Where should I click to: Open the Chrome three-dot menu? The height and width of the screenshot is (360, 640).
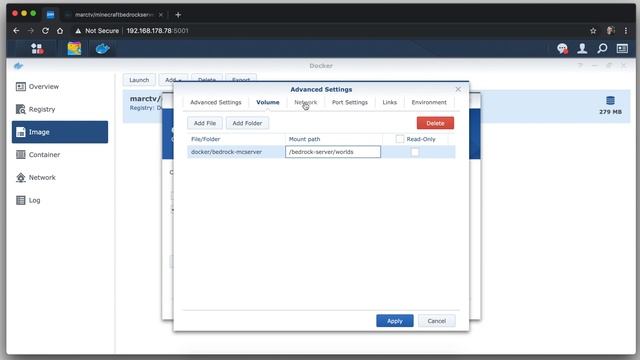coord(626,31)
